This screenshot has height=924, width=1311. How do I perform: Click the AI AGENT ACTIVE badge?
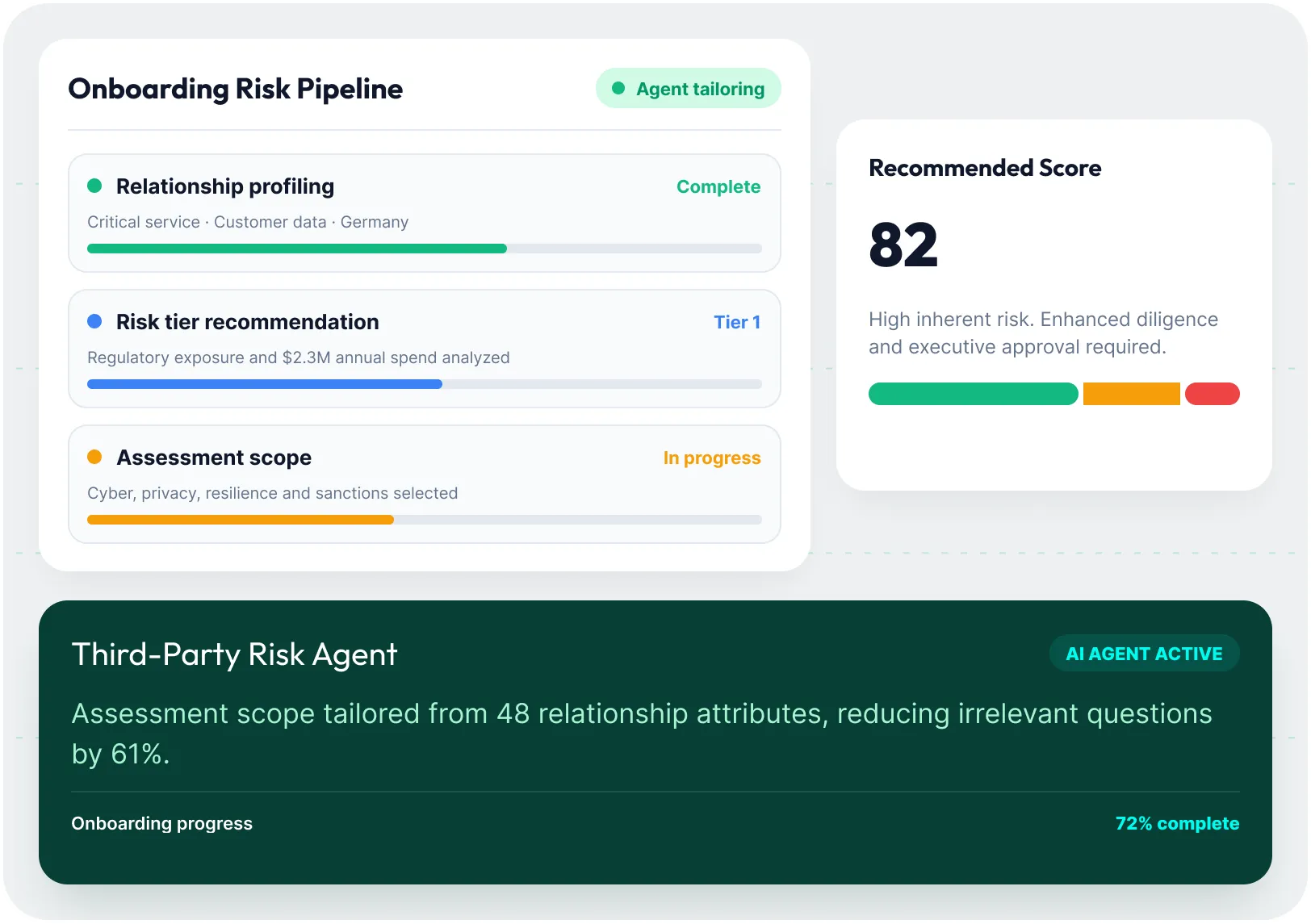(x=1145, y=654)
